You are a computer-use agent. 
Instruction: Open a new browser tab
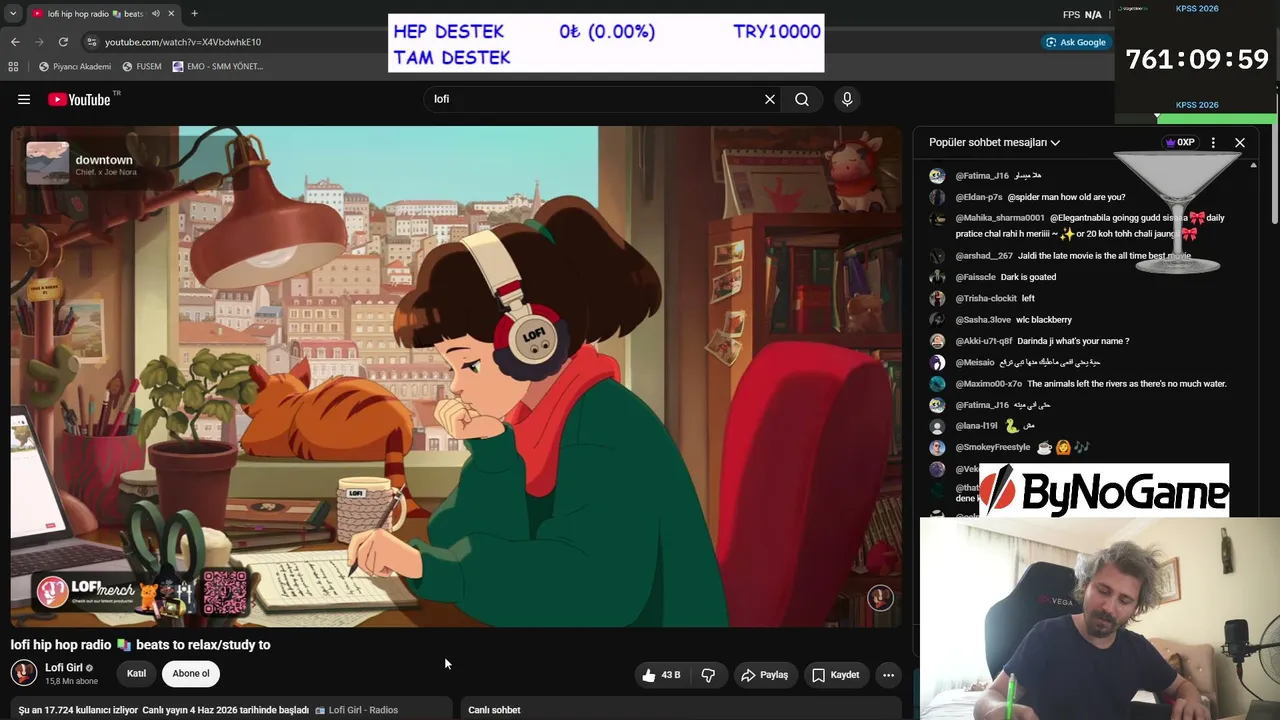click(194, 14)
